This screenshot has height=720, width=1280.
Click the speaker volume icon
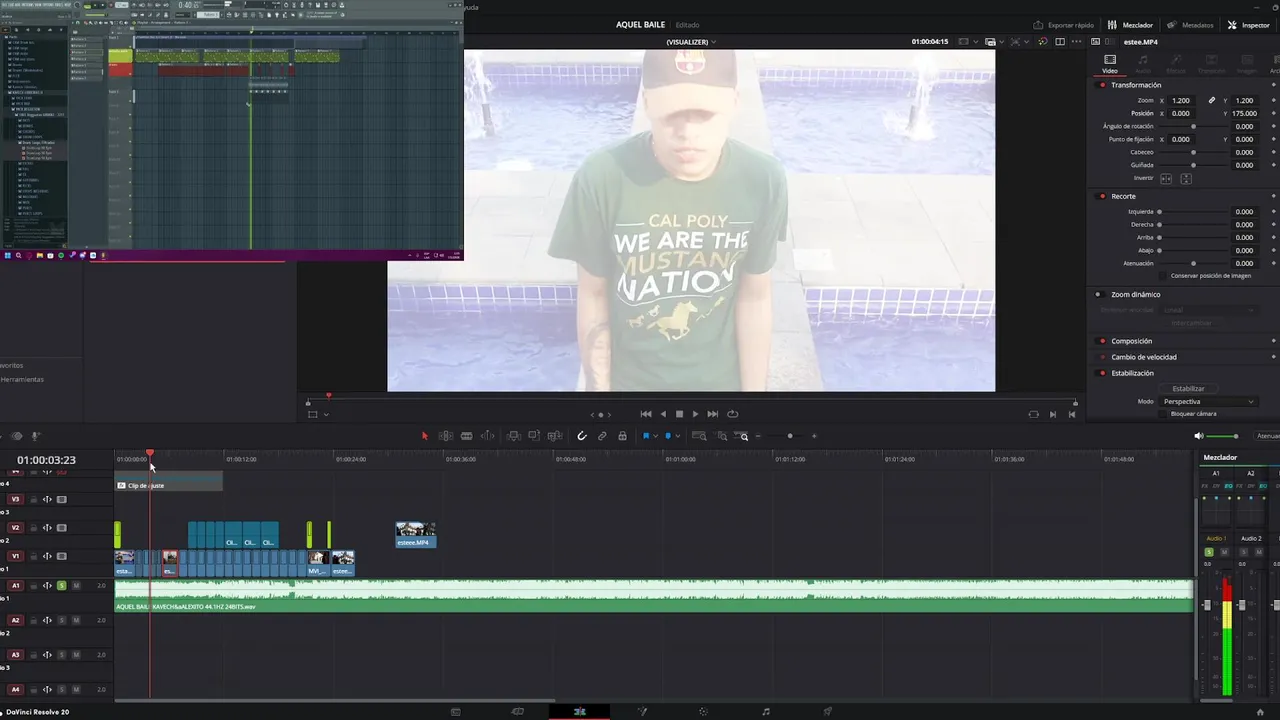pyautogui.click(x=1199, y=436)
